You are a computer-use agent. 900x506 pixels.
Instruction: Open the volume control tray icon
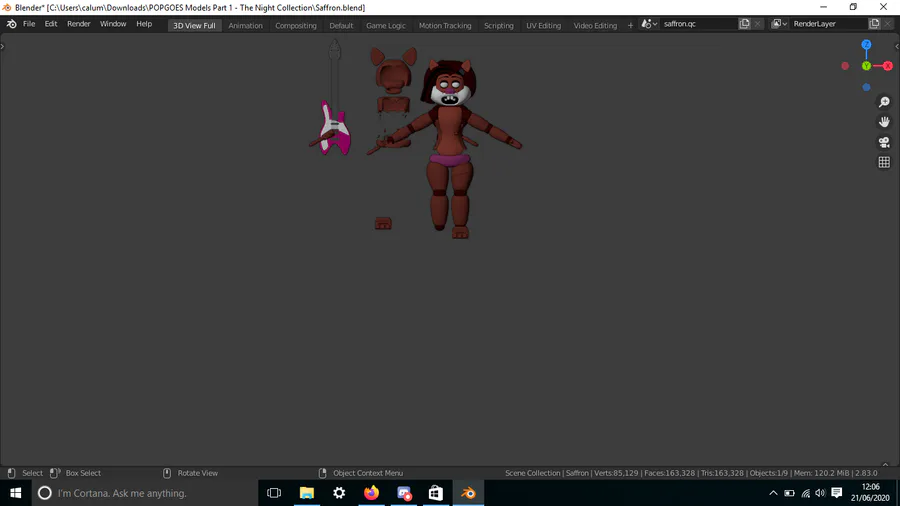(820, 493)
